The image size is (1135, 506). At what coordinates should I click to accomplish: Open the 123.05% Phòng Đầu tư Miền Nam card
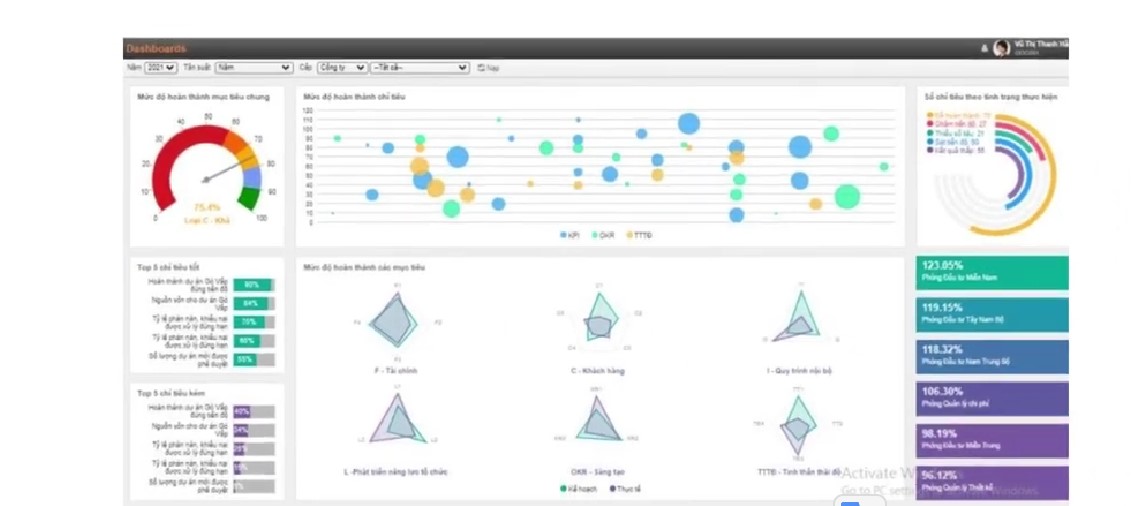992,272
